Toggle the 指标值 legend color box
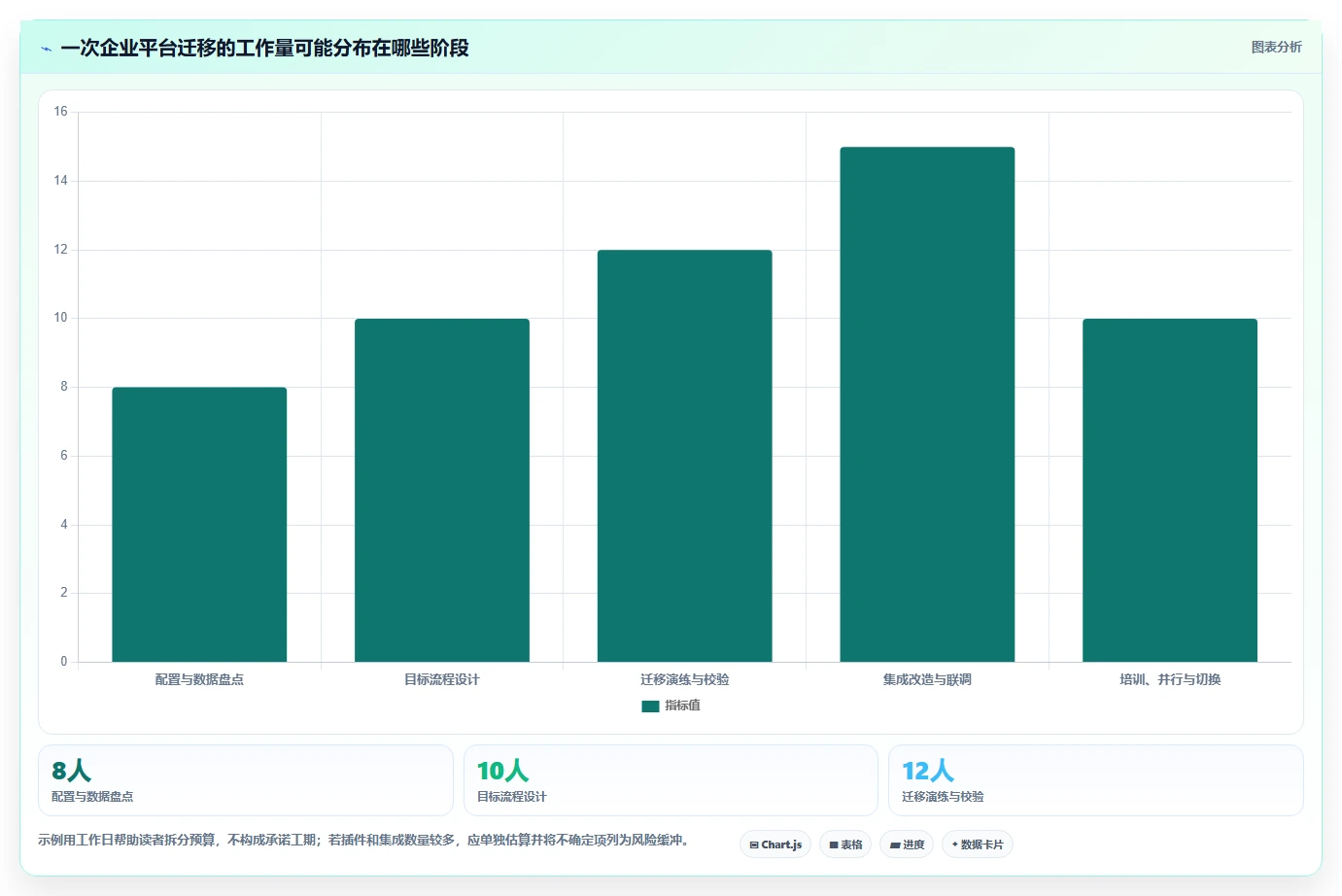Image resolution: width=1342 pixels, height=896 pixels. pos(650,706)
